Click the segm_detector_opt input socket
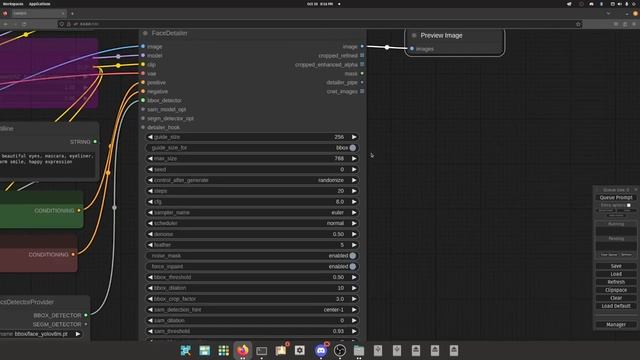Screen dimensions: 640x360 (x=143, y=118)
